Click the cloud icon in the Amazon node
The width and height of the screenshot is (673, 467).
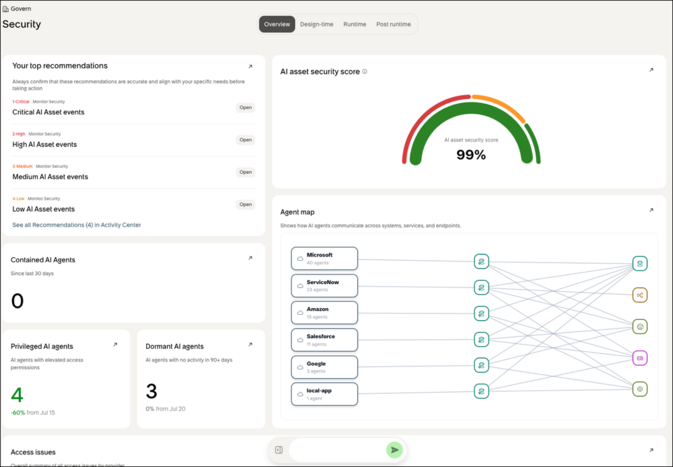(x=300, y=313)
